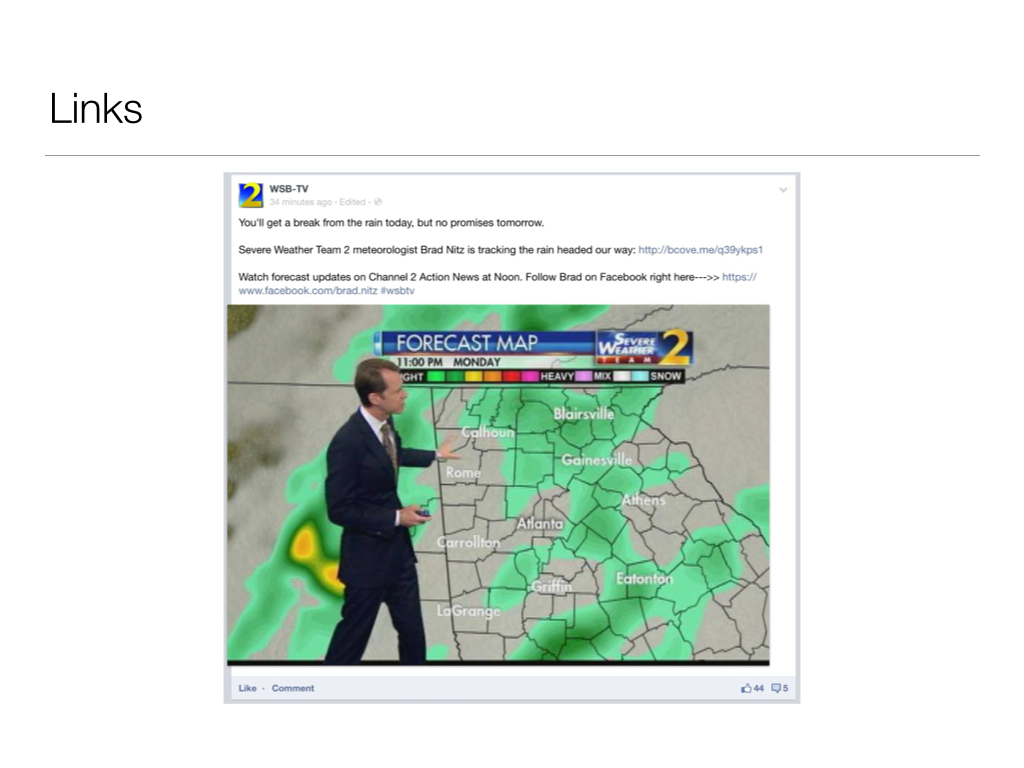
Task: Click the Atlanta label on the map
Action: tap(539, 523)
